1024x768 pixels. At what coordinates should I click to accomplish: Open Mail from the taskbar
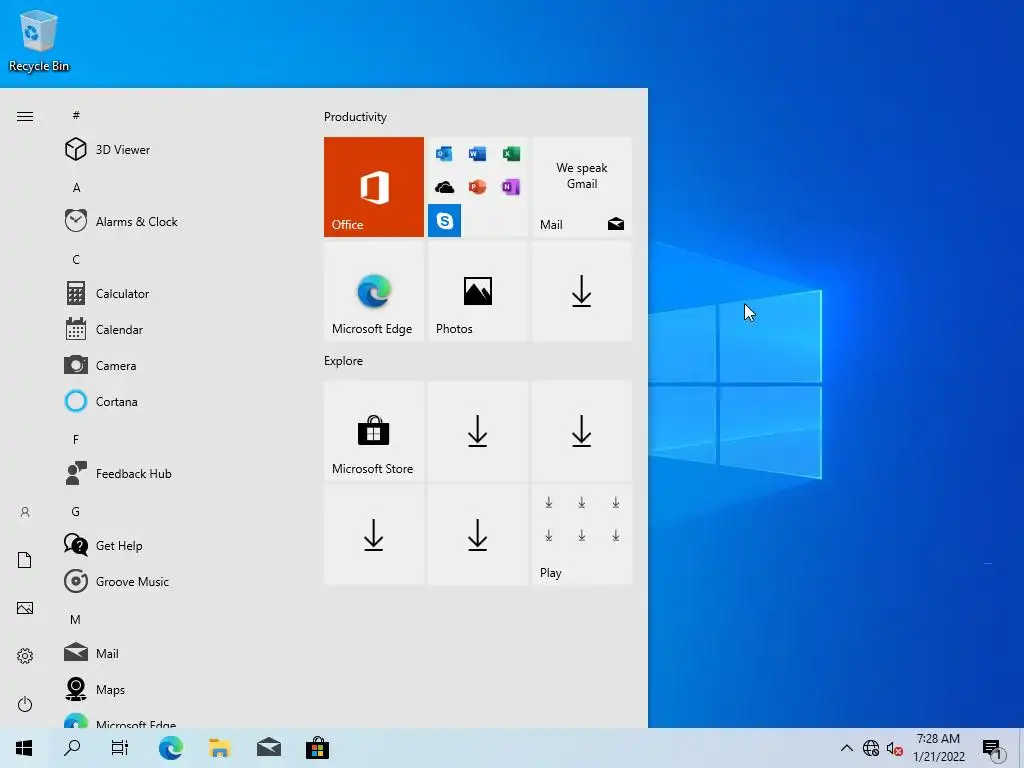pyautogui.click(x=268, y=748)
